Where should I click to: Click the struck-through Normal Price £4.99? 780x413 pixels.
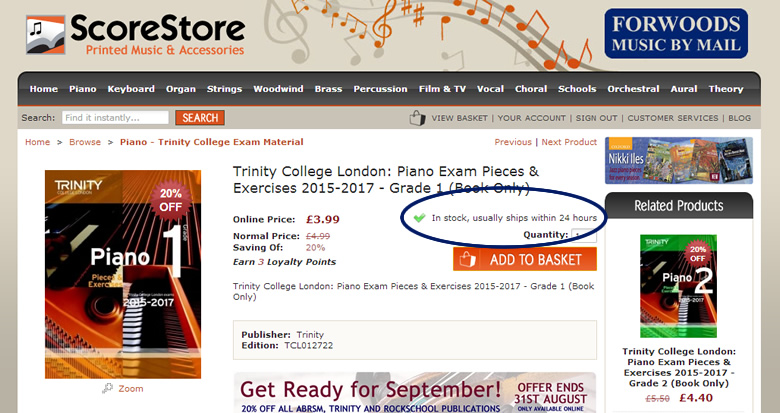click(x=318, y=236)
